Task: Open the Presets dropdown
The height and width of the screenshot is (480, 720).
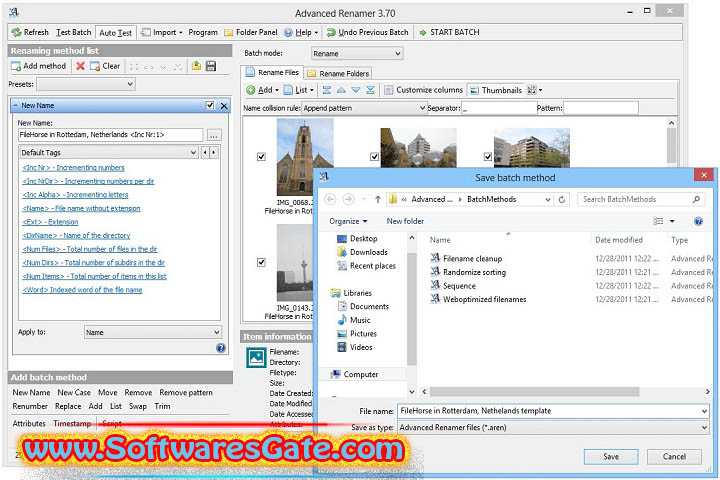Action: (x=86, y=84)
